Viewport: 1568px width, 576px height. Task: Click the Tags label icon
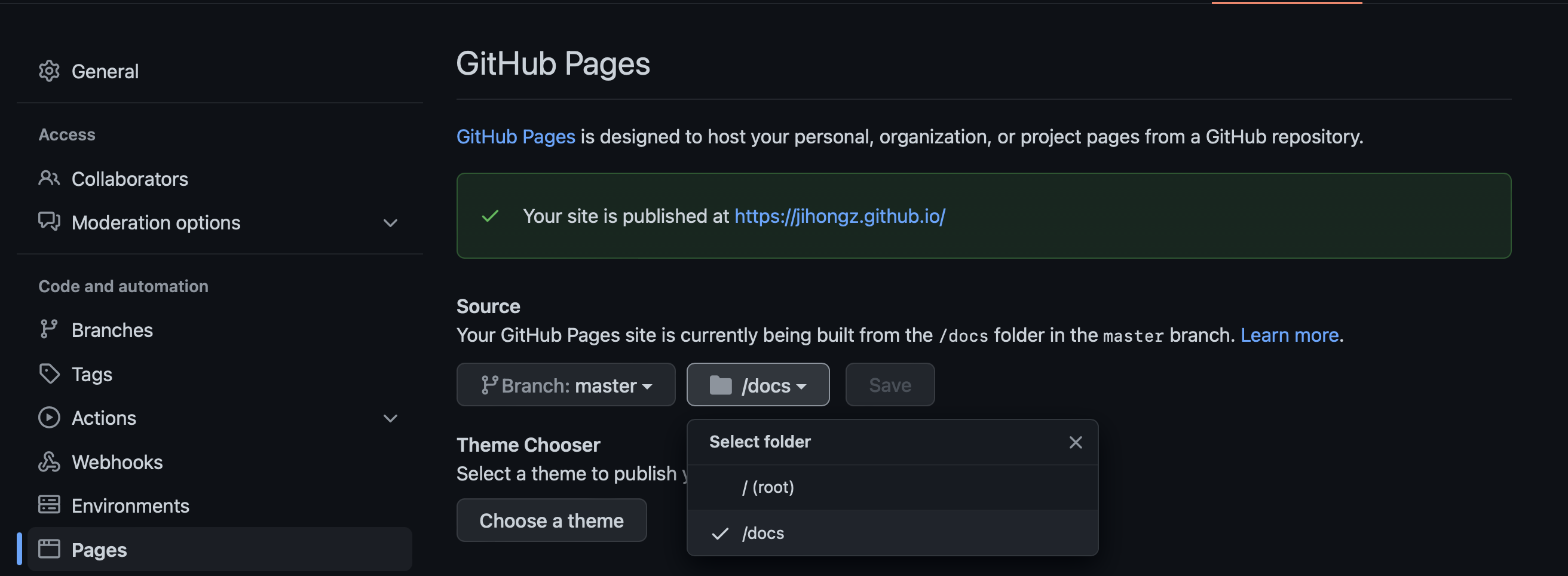pyautogui.click(x=48, y=373)
